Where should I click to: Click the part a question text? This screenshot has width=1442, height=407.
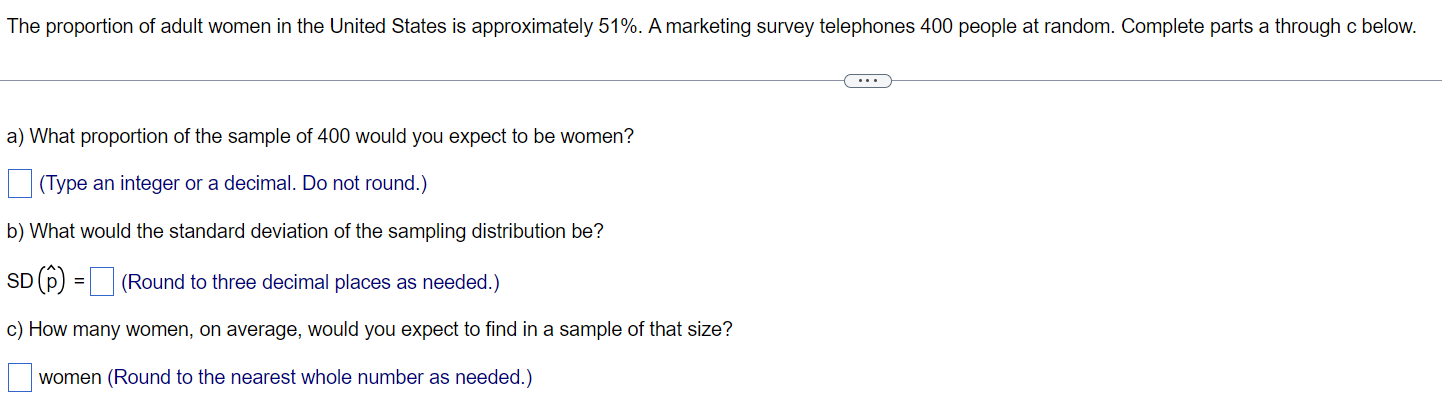point(320,136)
